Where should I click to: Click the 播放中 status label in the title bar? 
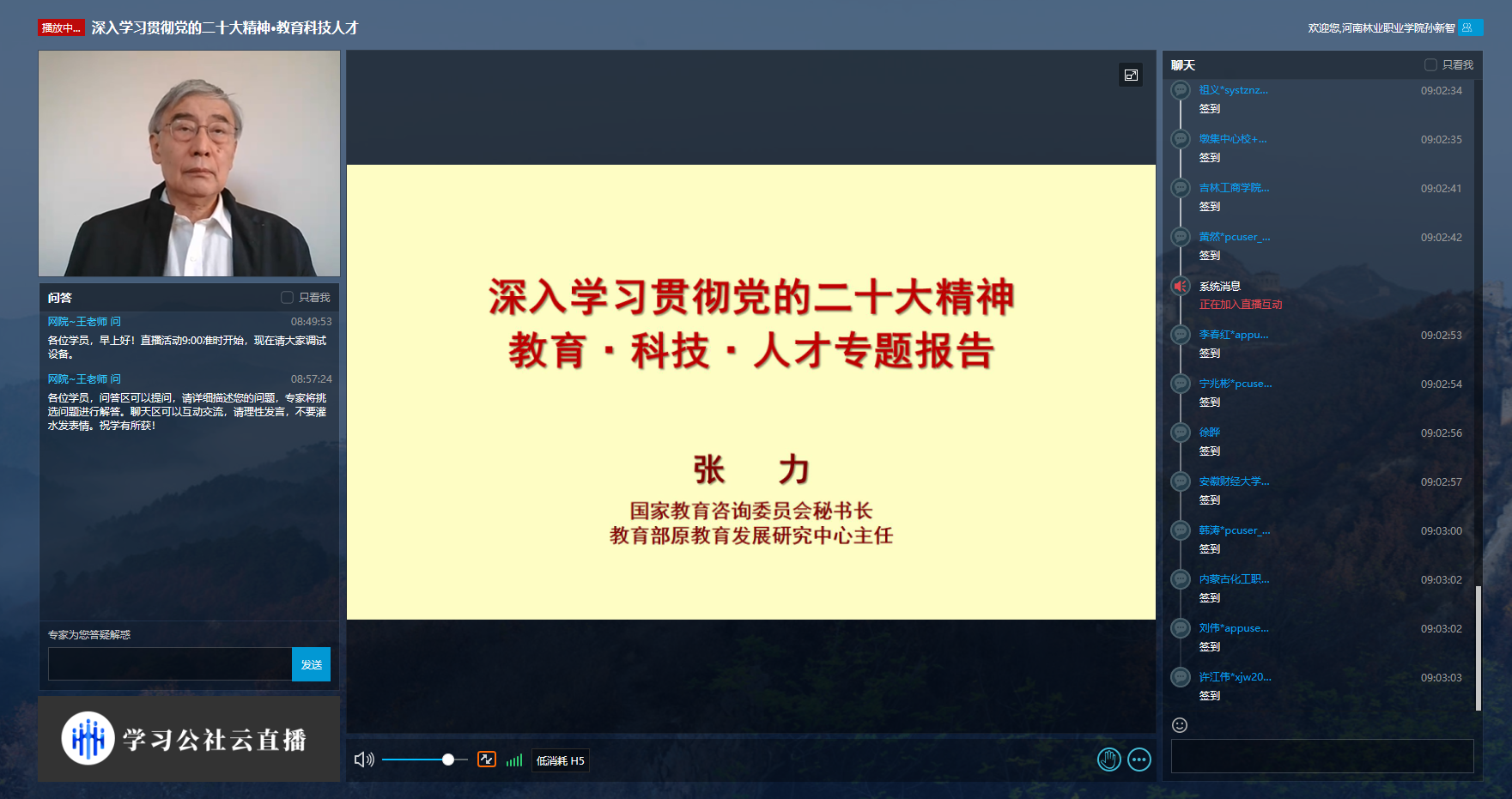click(x=60, y=27)
